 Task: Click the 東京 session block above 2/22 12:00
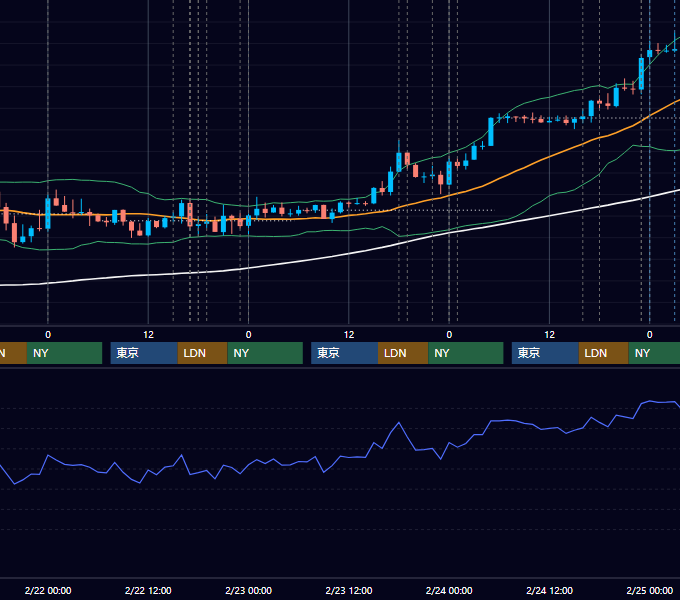click(144, 353)
